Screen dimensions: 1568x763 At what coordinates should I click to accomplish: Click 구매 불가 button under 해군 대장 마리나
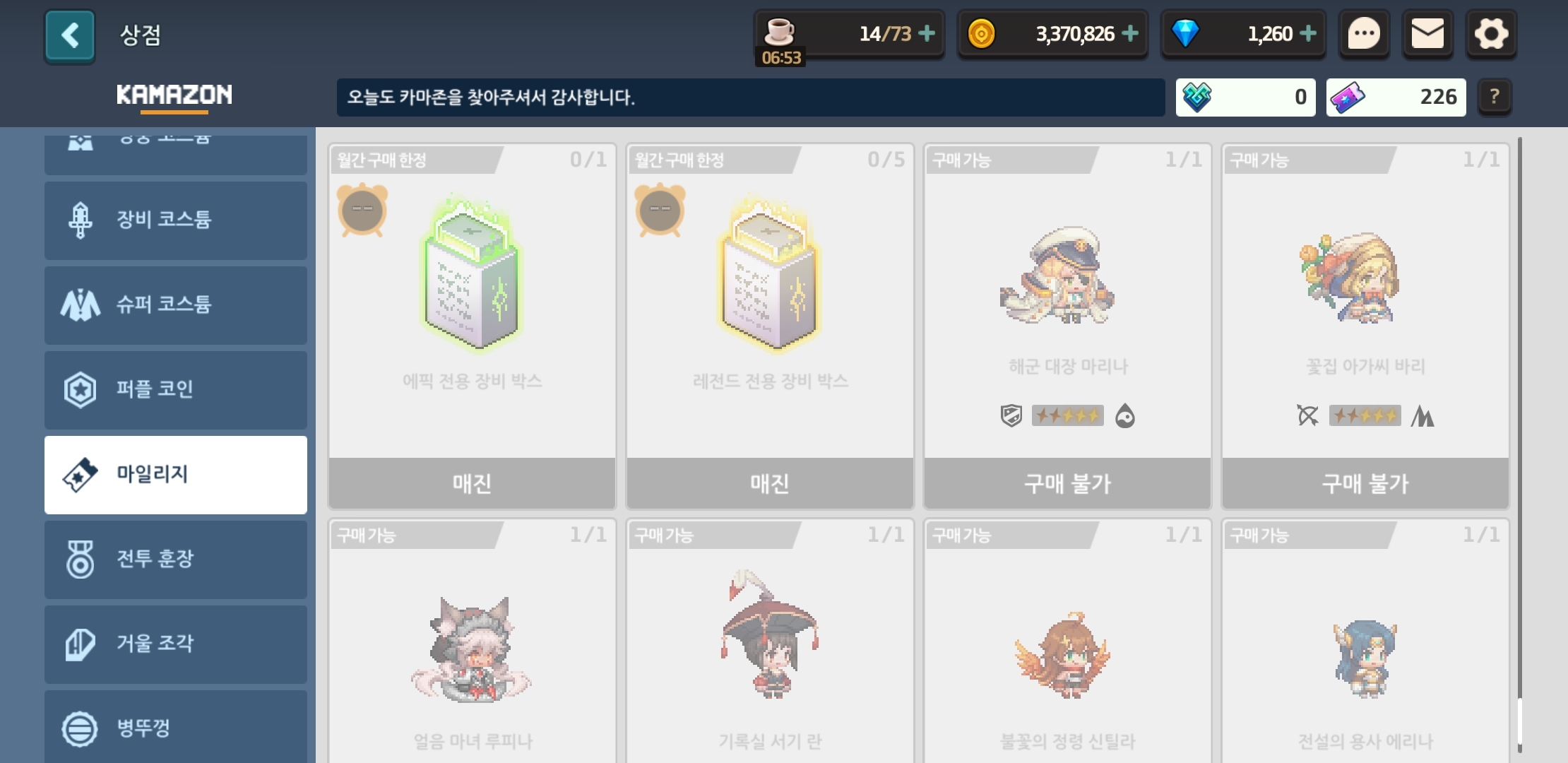point(1068,483)
